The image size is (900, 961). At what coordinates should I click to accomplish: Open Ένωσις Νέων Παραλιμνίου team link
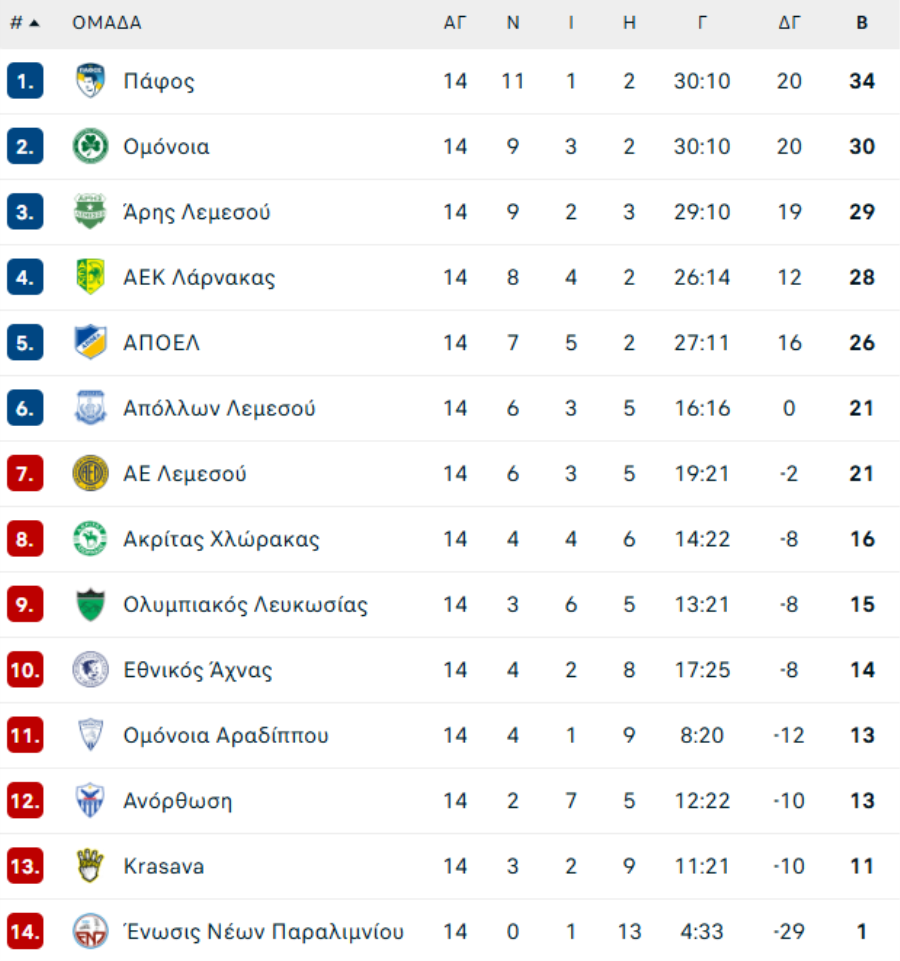tap(263, 932)
